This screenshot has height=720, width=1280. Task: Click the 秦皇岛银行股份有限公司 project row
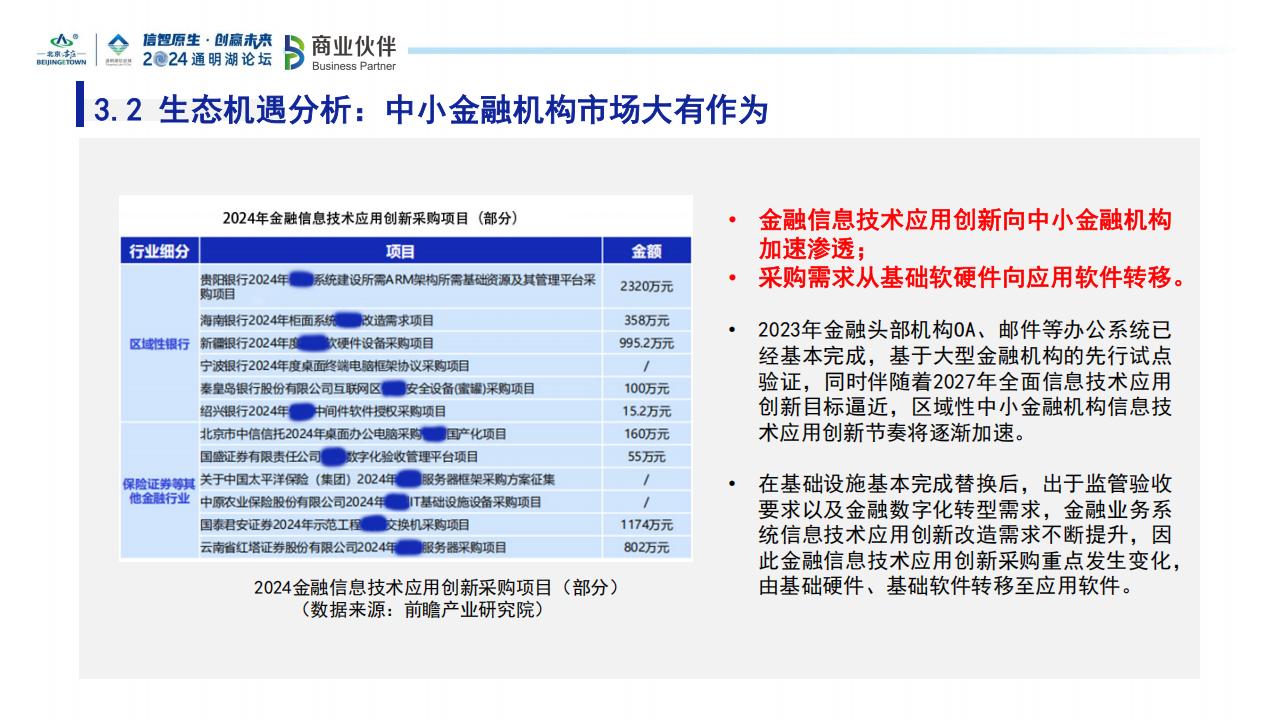400,388
